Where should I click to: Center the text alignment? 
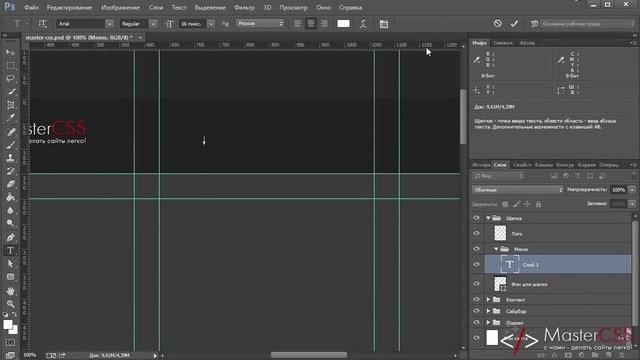[x=311, y=24]
